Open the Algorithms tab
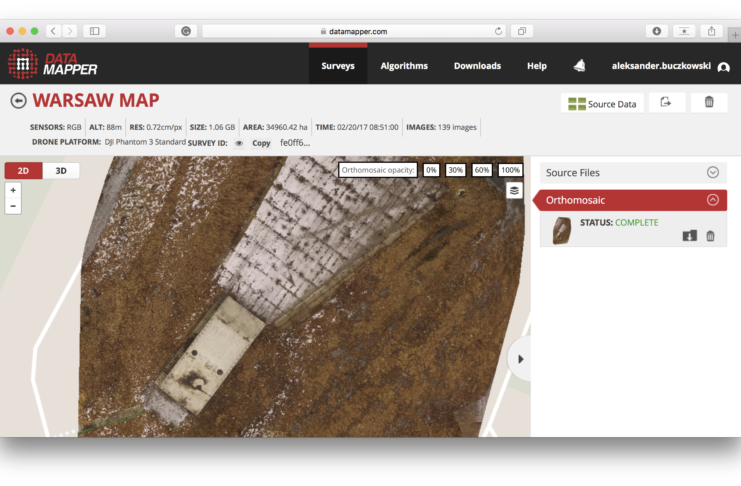 click(x=404, y=66)
